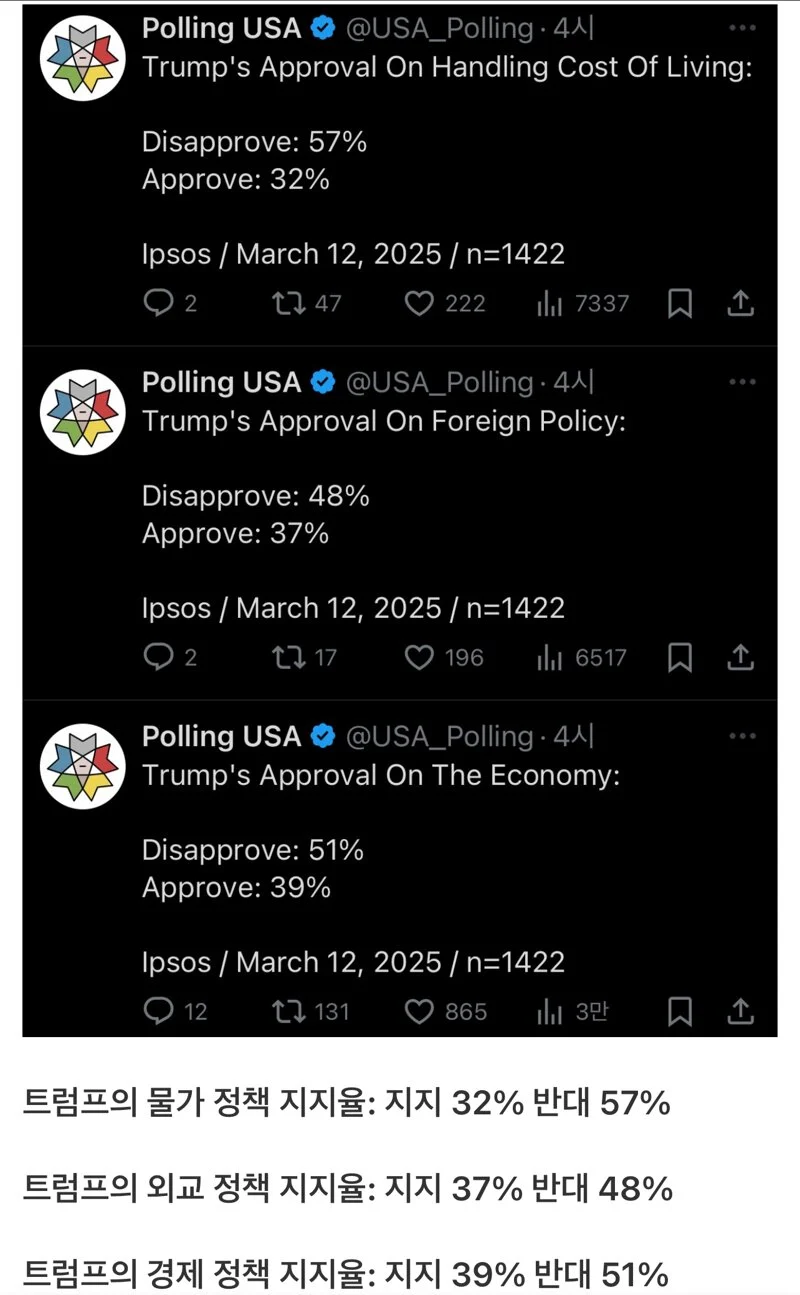This screenshot has width=800, height=1295.
Task: Bookmark The Economy poll tweet
Action: [x=680, y=1011]
